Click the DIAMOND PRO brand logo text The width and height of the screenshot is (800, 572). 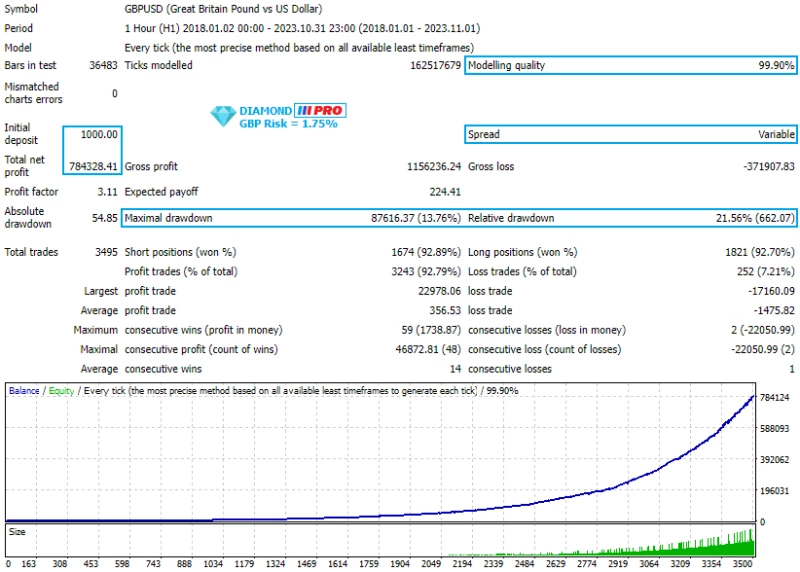291,111
